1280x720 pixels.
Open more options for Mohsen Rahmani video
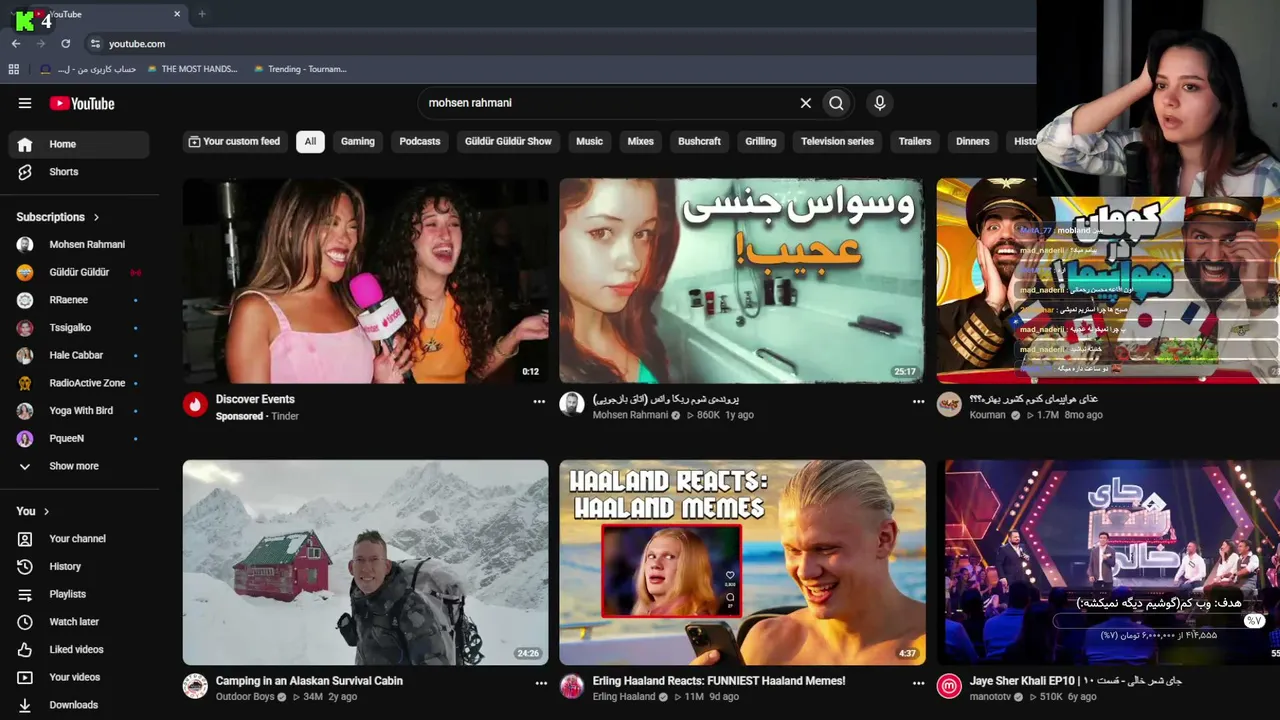point(918,401)
